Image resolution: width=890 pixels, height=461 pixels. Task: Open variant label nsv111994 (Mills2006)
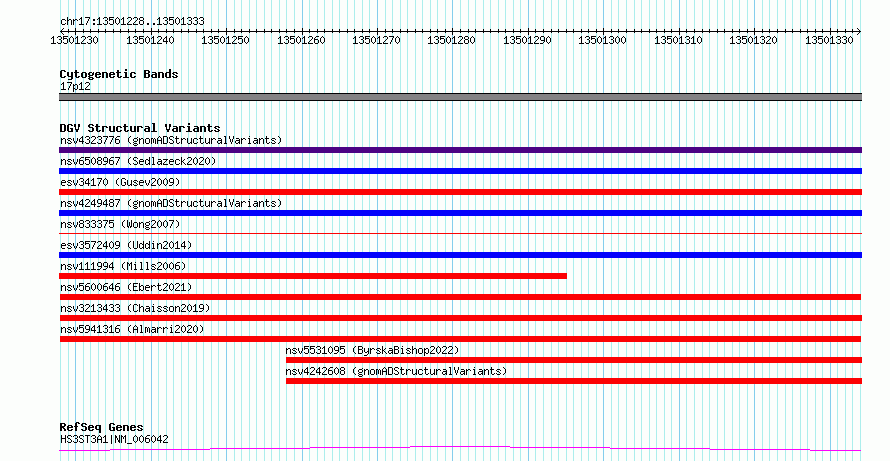[123, 266]
